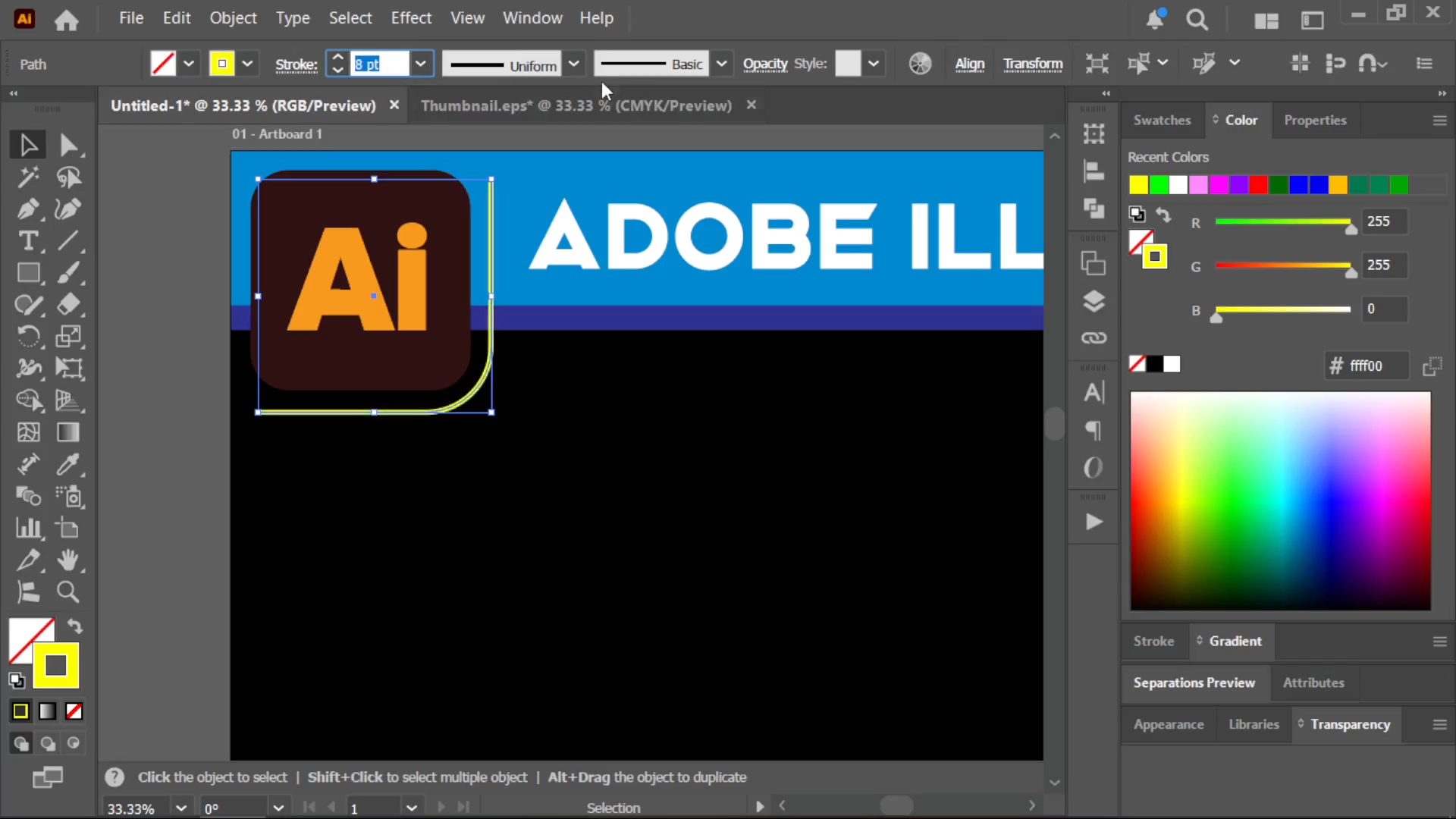Select the Paintbrush tool
Viewport: 1456px width, 819px height.
click(x=68, y=273)
